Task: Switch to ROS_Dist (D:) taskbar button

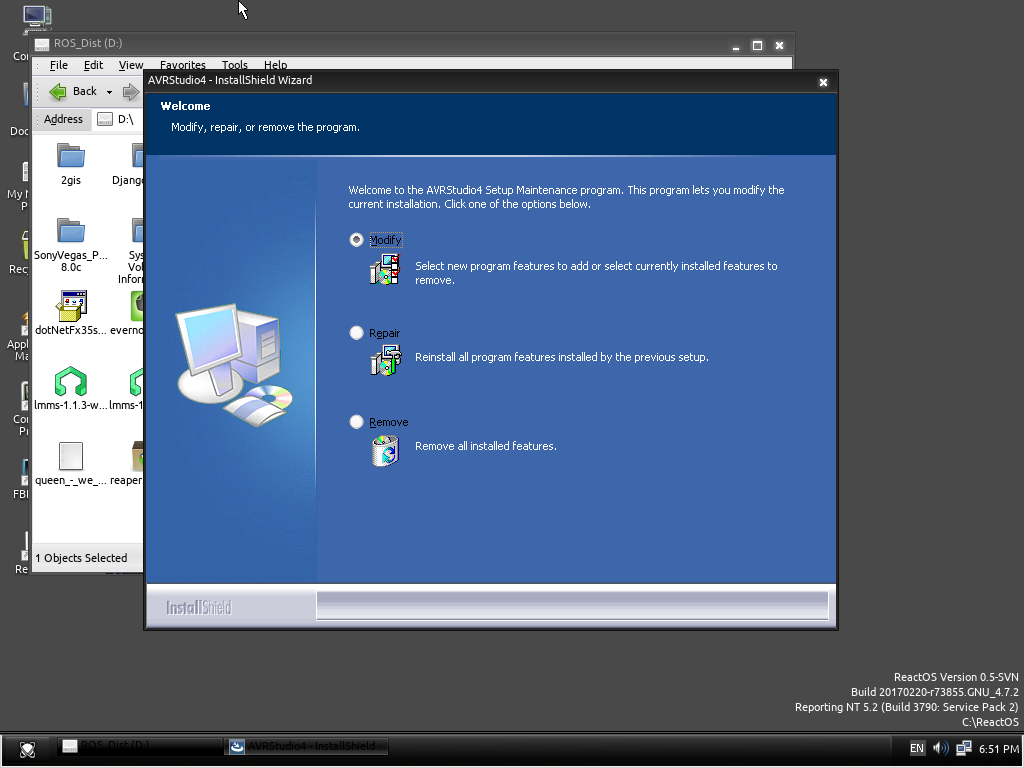Action: (x=140, y=746)
